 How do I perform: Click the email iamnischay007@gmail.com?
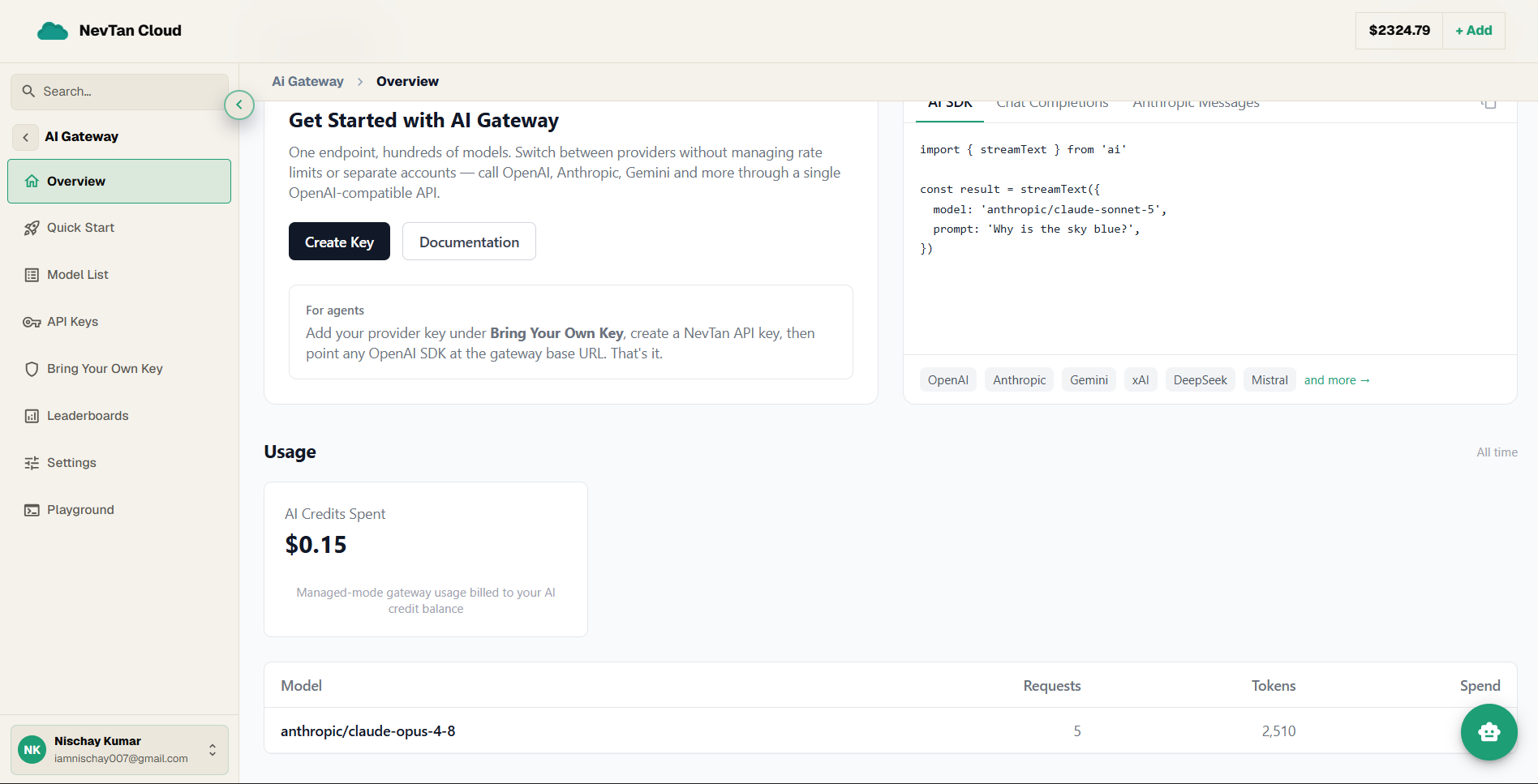point(121,759)
